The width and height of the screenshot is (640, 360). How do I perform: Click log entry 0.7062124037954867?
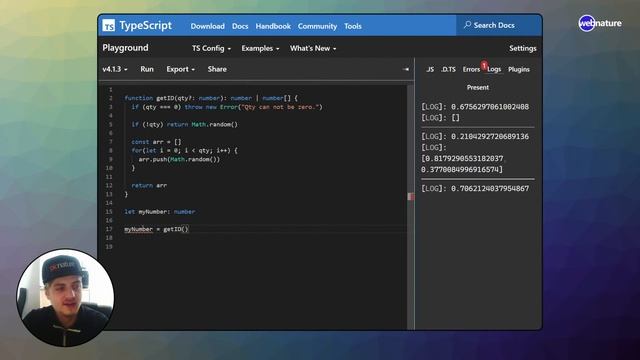475,189
